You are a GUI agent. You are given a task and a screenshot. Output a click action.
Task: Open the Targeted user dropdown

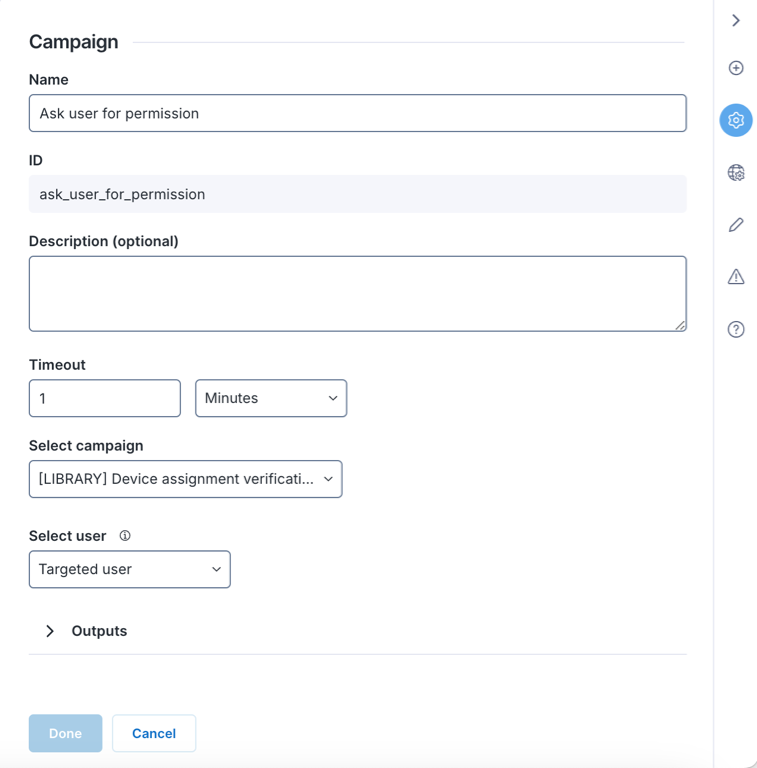tap(130, 569)
